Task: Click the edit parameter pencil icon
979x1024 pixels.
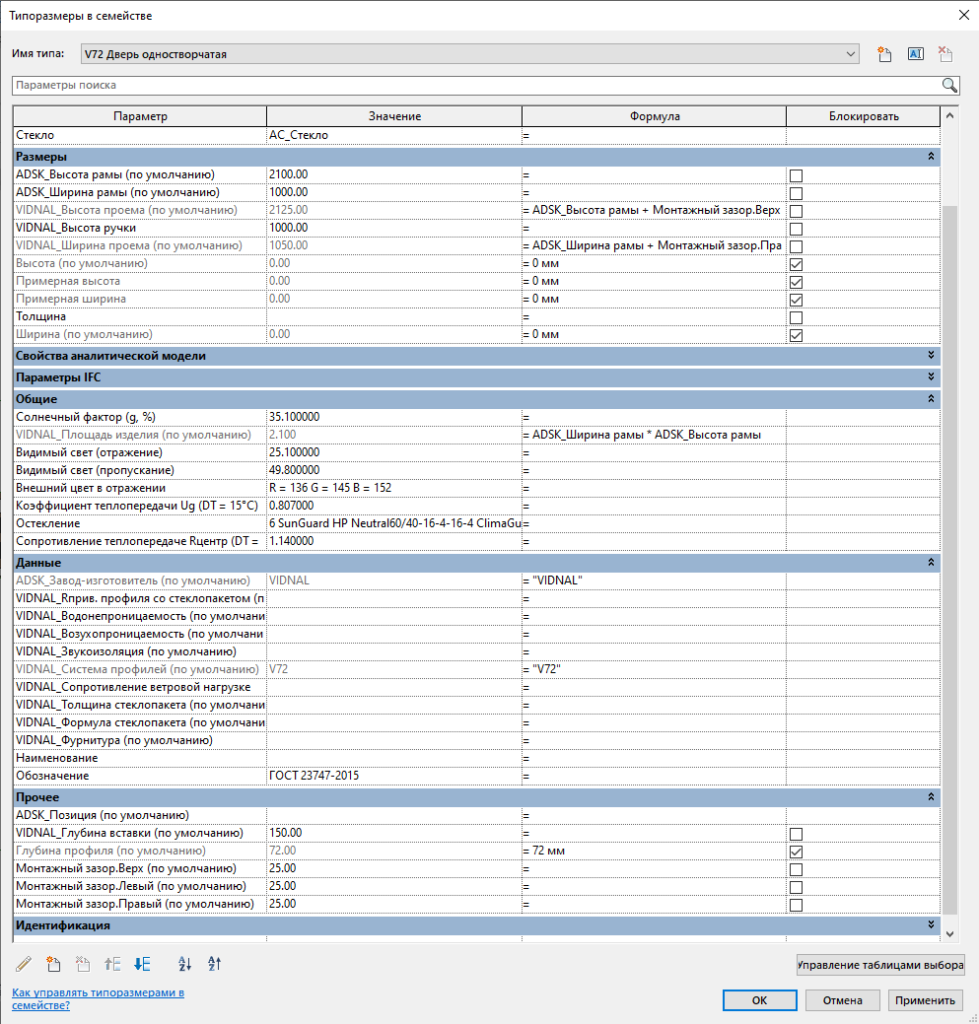Action: [x=24, y=963]
